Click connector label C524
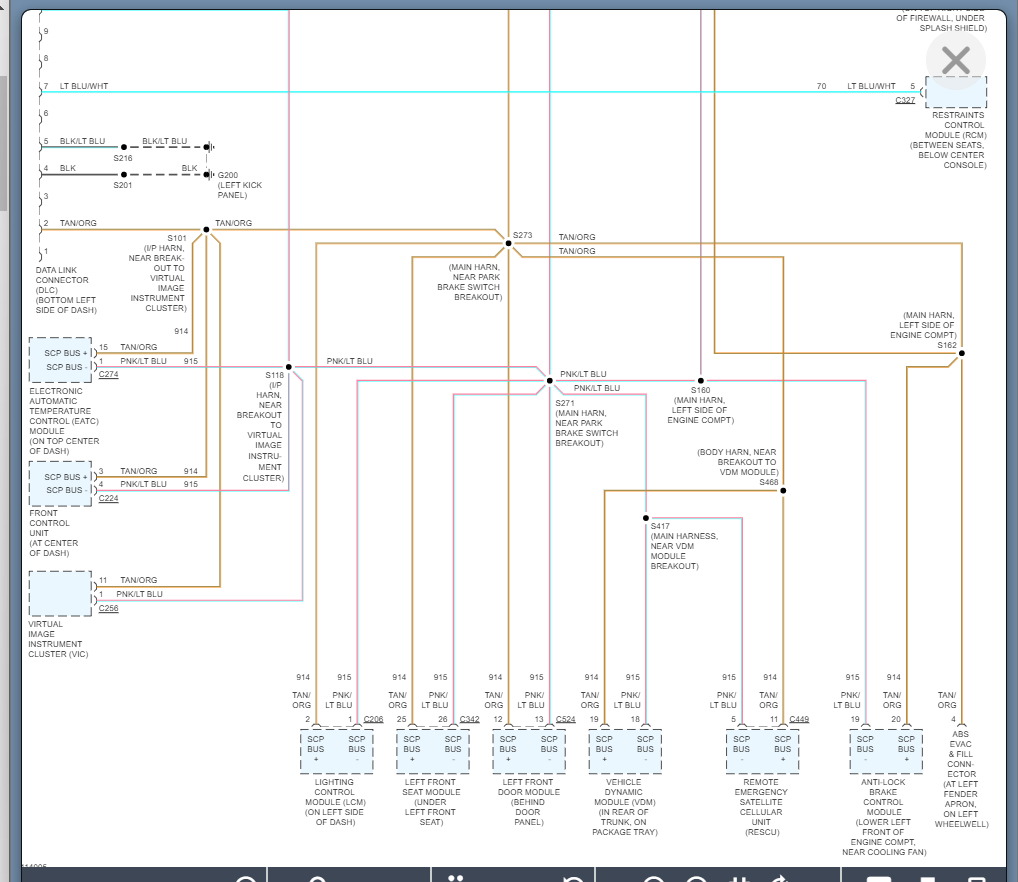Viewport: 1018px width, 882px height. point(565,719)
